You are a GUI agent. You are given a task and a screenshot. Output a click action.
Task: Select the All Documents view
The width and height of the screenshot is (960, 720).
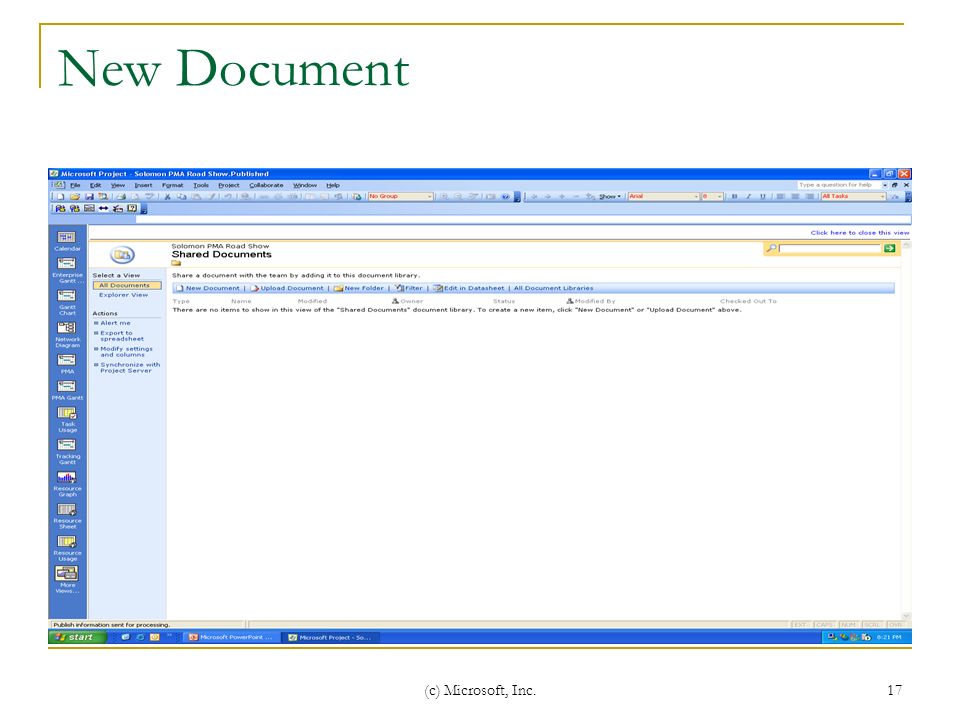point(127,285)
